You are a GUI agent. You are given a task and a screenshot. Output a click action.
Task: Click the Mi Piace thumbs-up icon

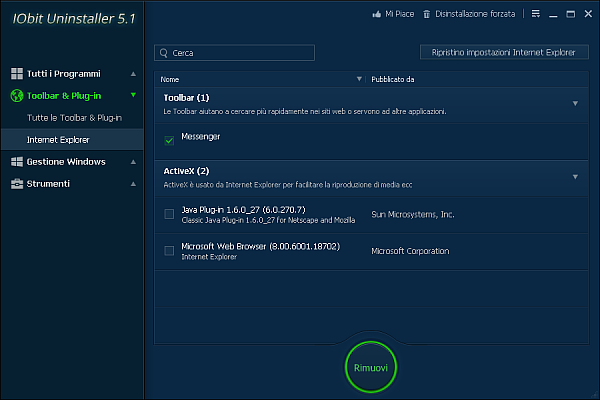pos(377,14)
